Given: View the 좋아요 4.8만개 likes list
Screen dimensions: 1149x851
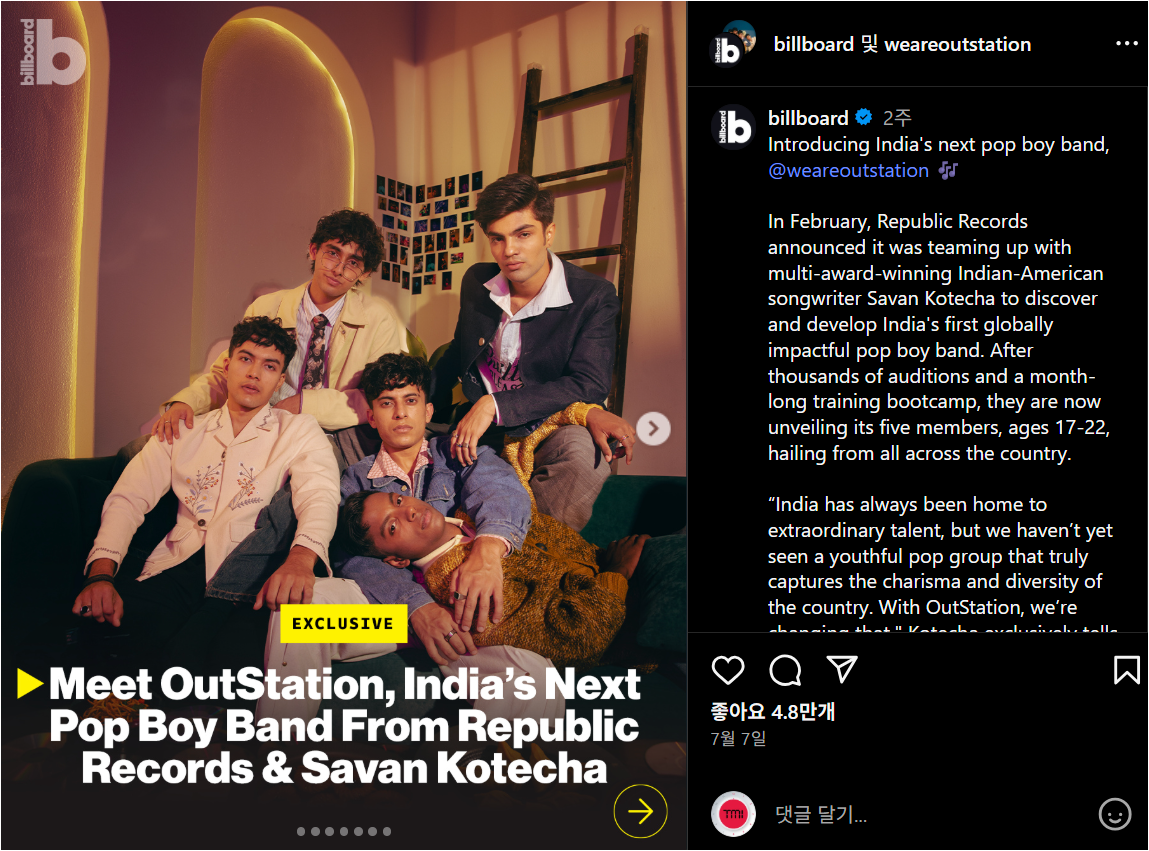Looking at the screenshot, I should tap(772, 711).
